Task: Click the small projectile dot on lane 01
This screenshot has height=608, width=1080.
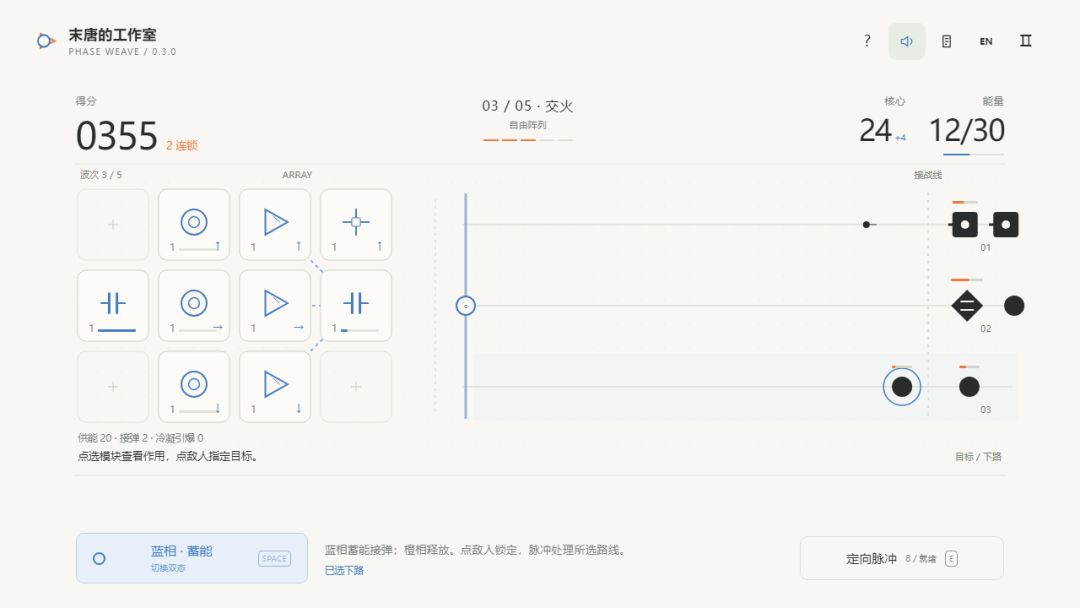Action: coord(866,224)
